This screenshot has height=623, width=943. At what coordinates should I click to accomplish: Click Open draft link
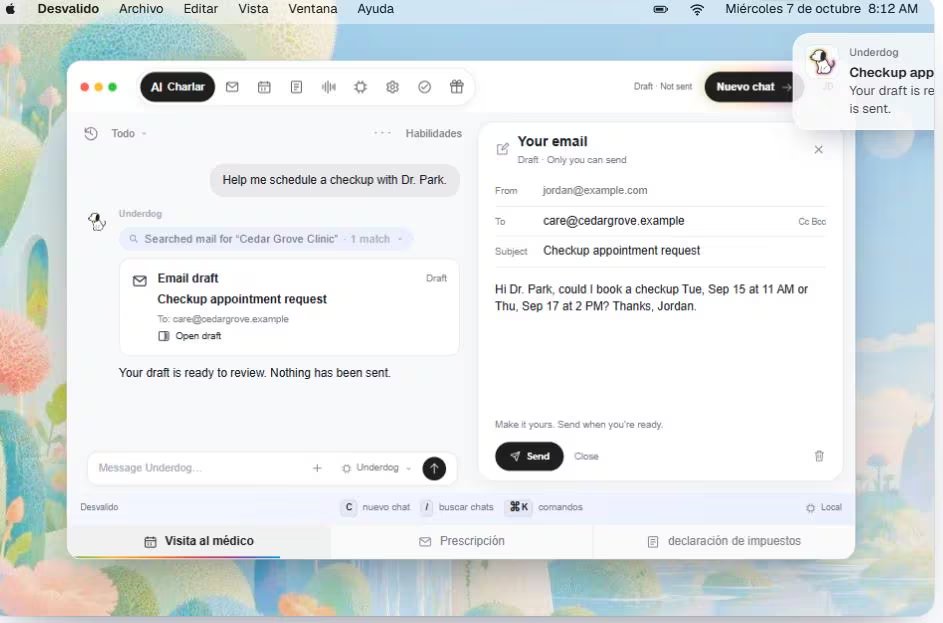point(189,336)
